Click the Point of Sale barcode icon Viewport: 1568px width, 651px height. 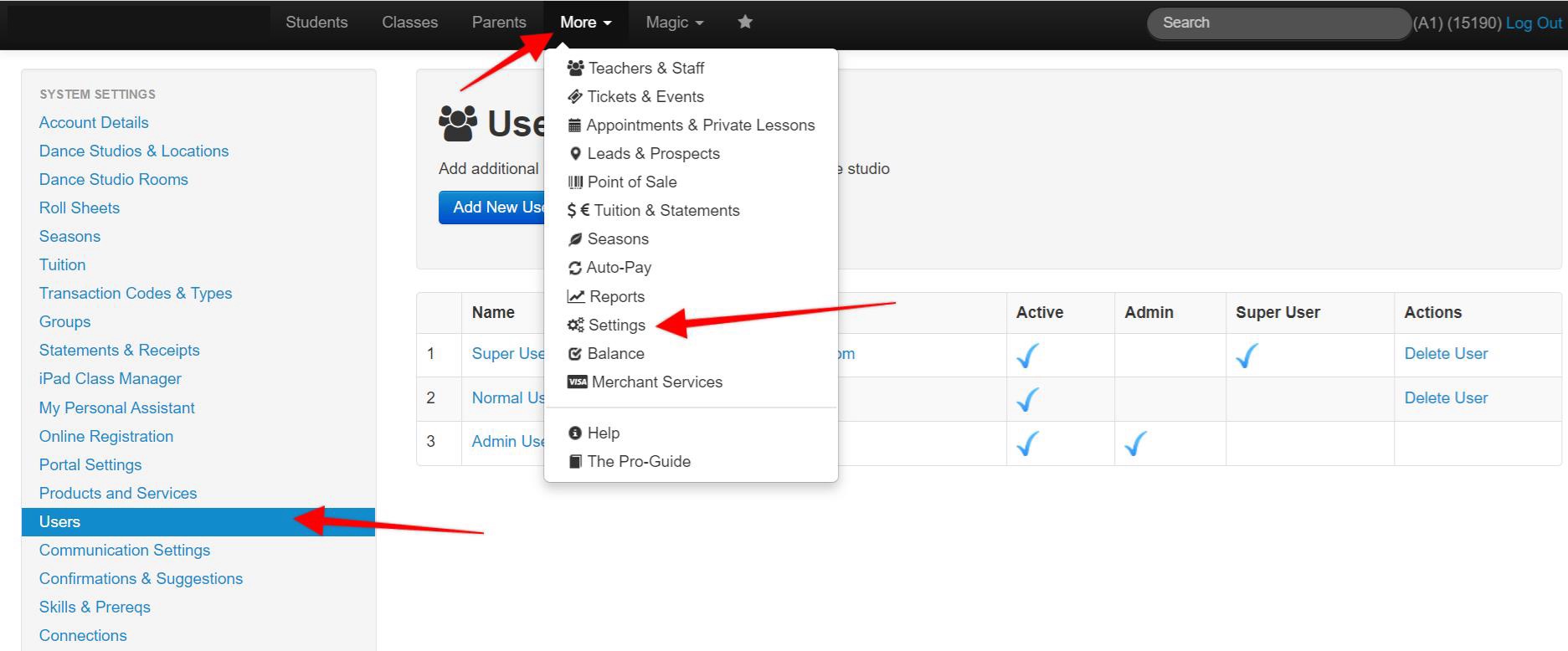pos(575,182)
